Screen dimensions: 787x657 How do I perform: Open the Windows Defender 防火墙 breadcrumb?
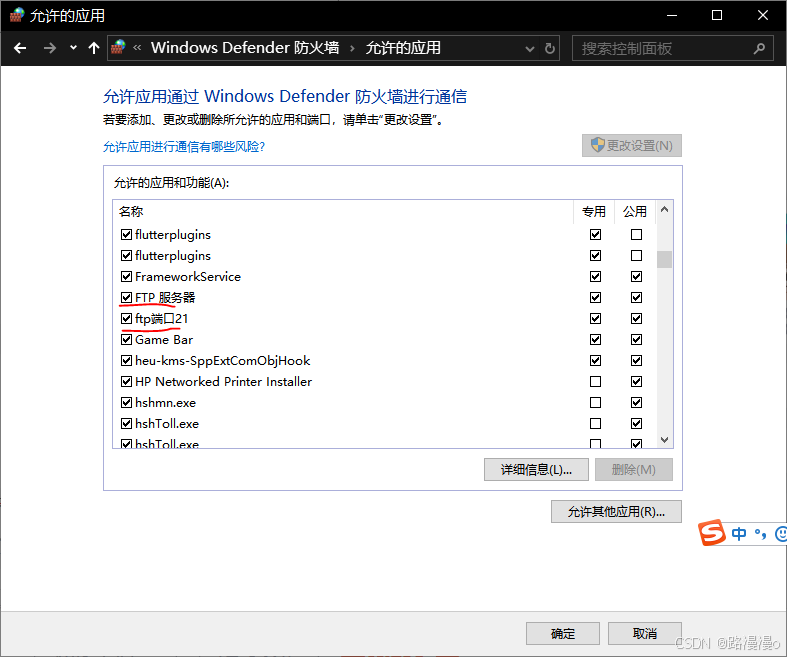[245, 48]
